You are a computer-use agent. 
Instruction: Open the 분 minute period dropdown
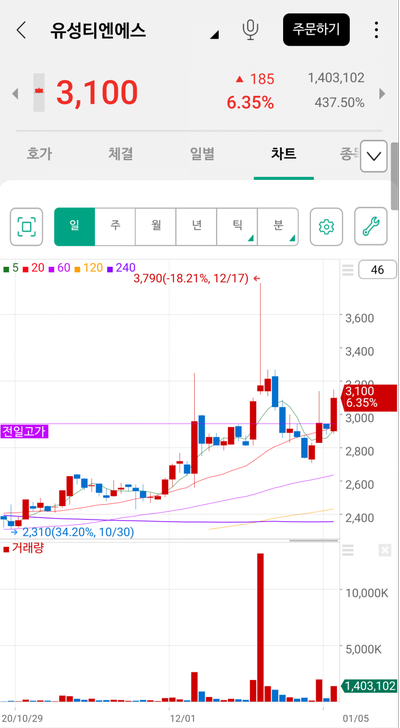coord(277,226)
